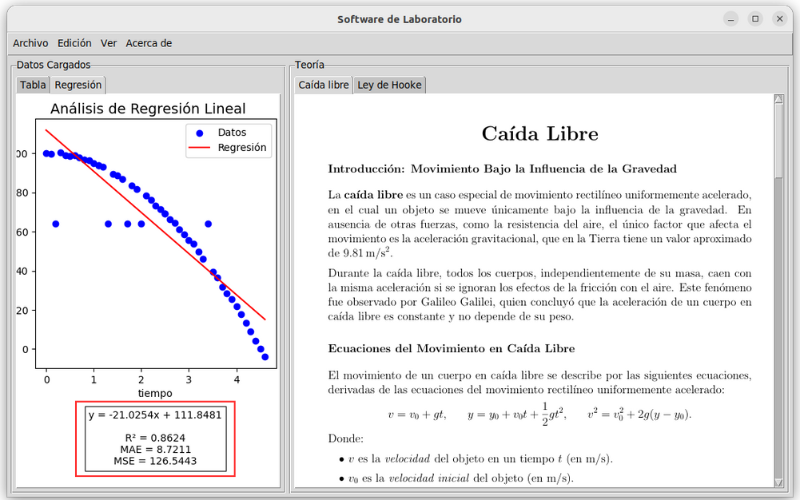Open the Ver menu
800x500 pixels.
pyautogui.click(x=109, y=43)
